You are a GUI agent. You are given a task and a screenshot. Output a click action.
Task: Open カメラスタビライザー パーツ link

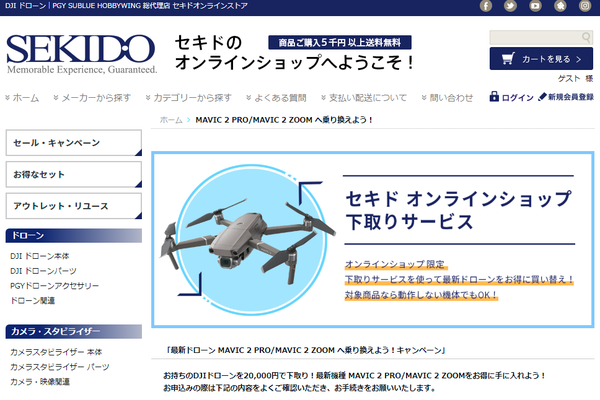pyautogui.click(x=60, y=367)
